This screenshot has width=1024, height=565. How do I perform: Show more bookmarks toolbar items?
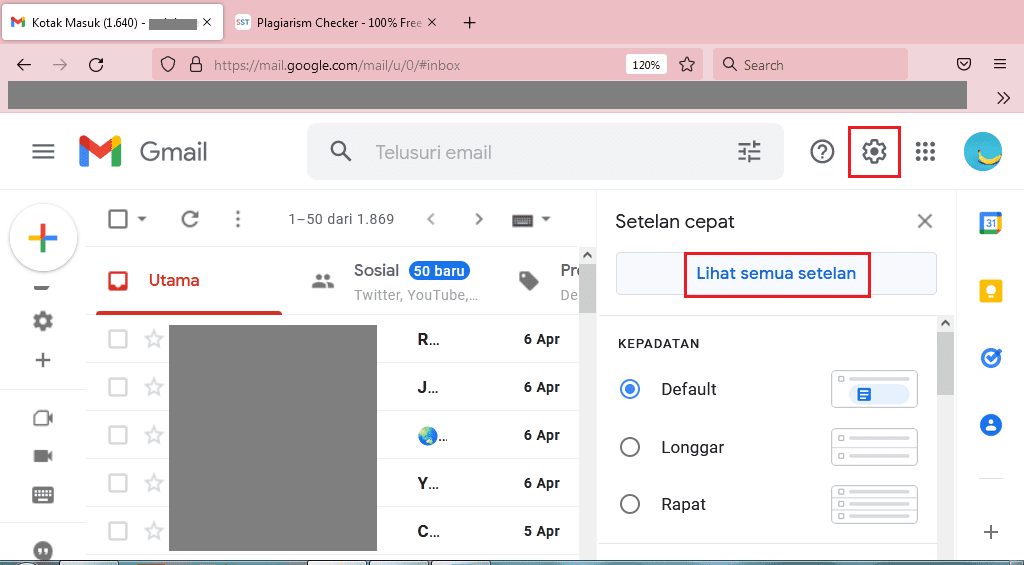click(x=1003, y=98)
